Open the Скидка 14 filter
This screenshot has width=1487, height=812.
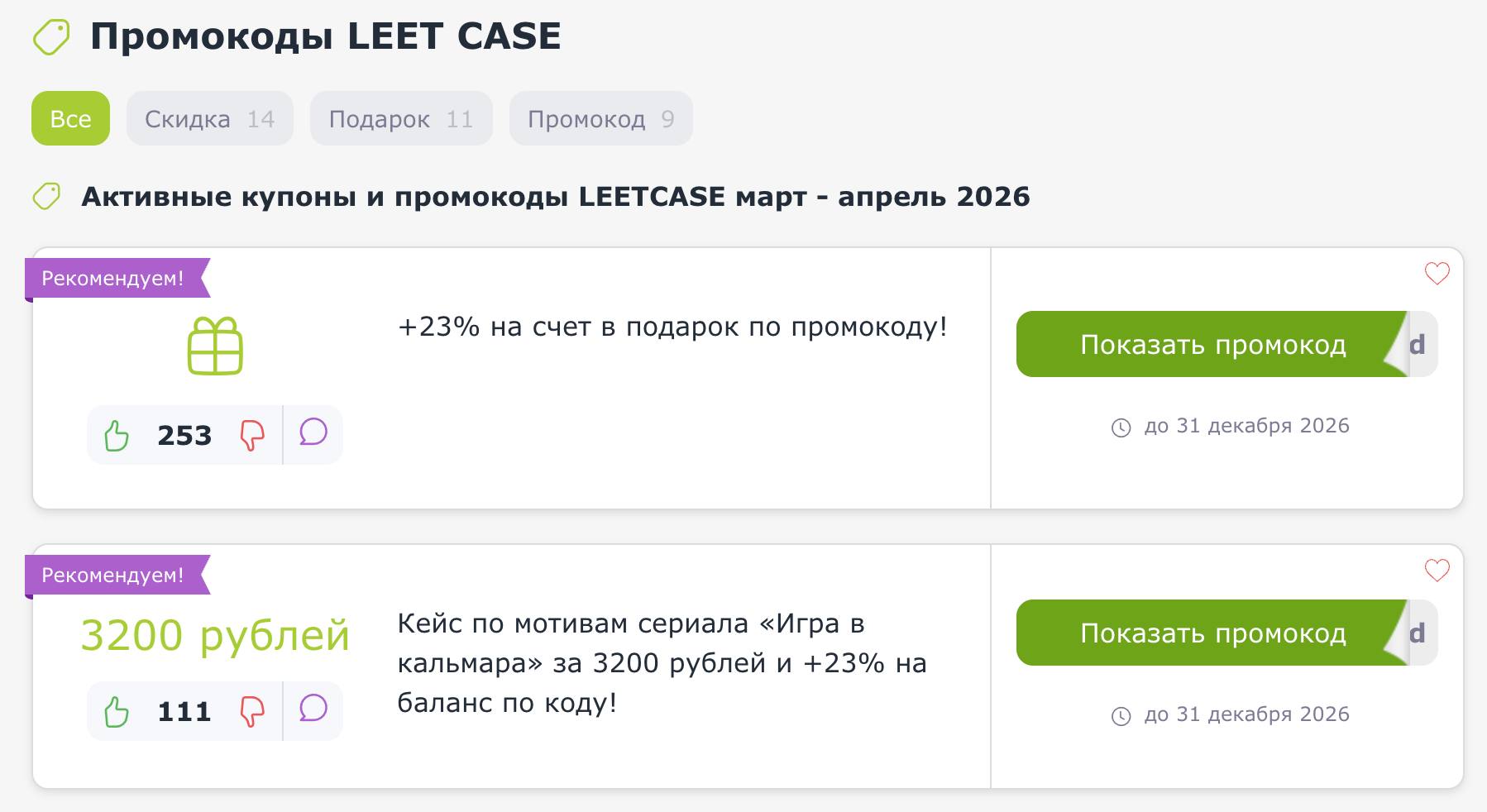point(209,118)
